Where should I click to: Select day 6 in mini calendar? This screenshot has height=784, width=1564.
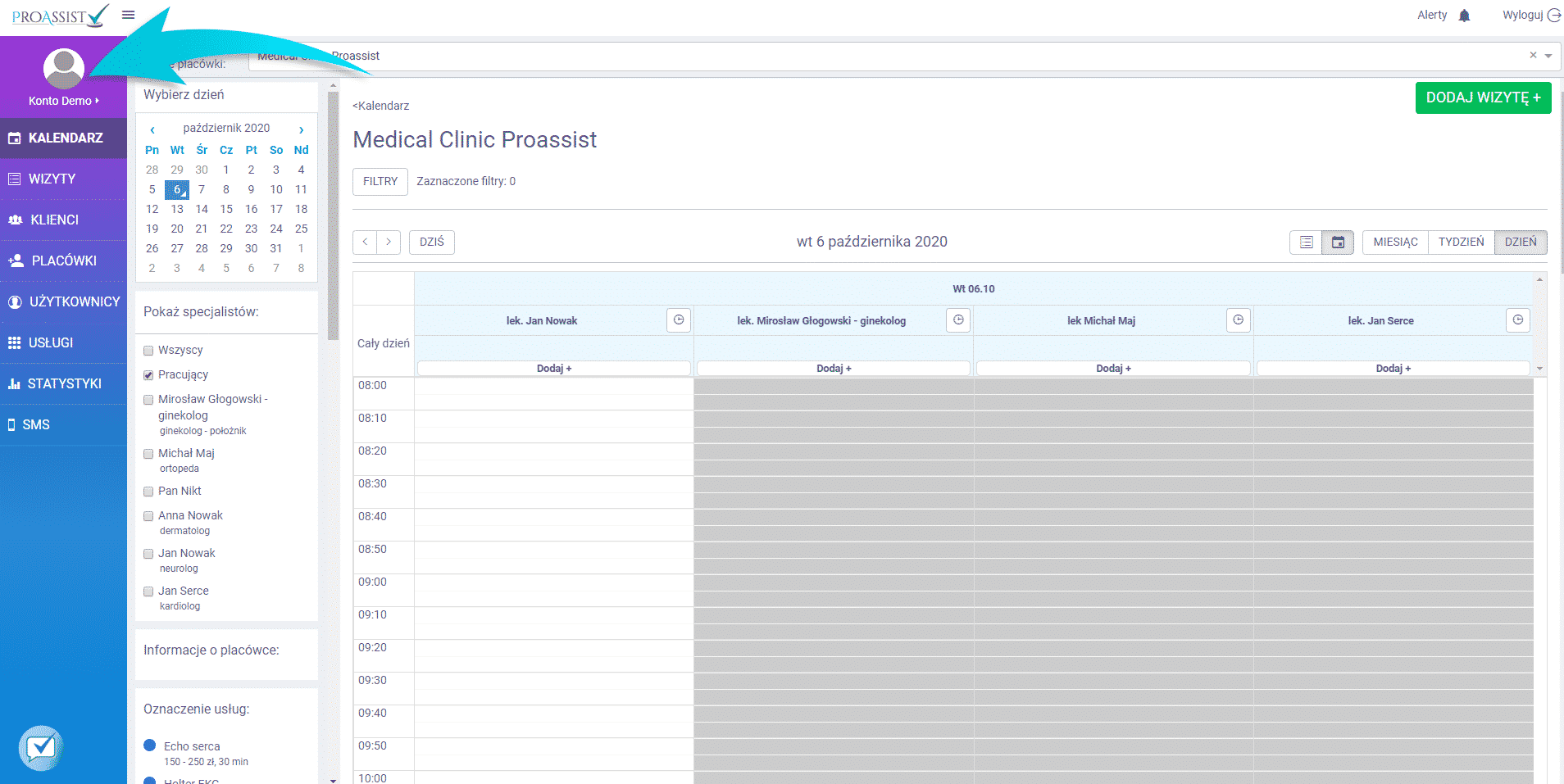pyautogui.click(x=177, y=189)
